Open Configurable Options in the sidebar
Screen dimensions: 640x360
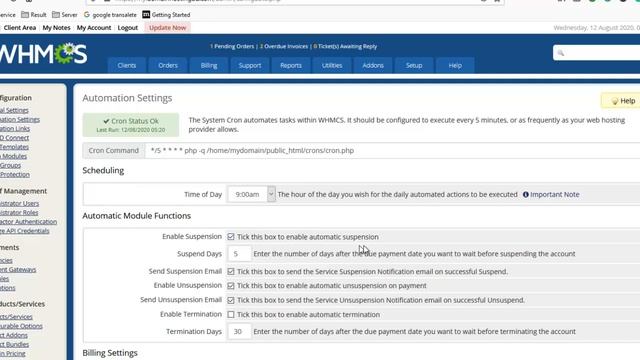(x=21, y=326)
